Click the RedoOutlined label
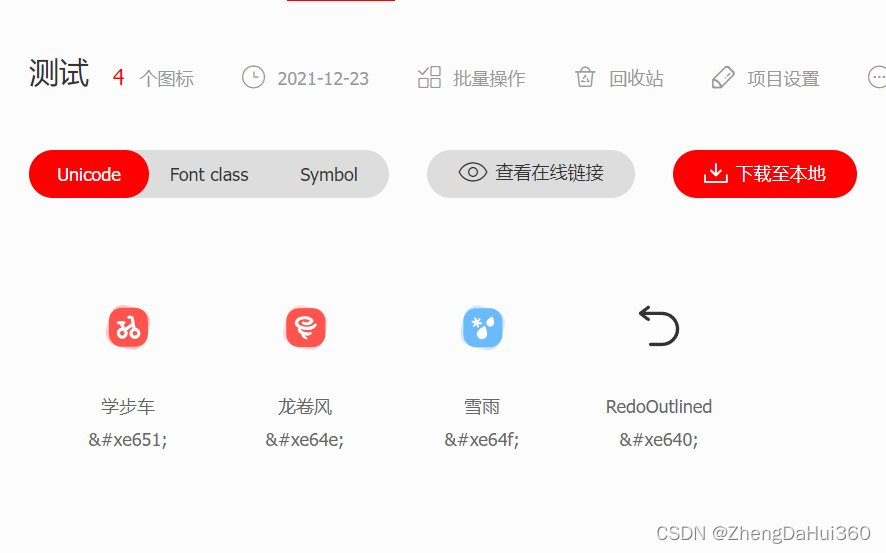The image size is (886, 553). coord(659,407)
